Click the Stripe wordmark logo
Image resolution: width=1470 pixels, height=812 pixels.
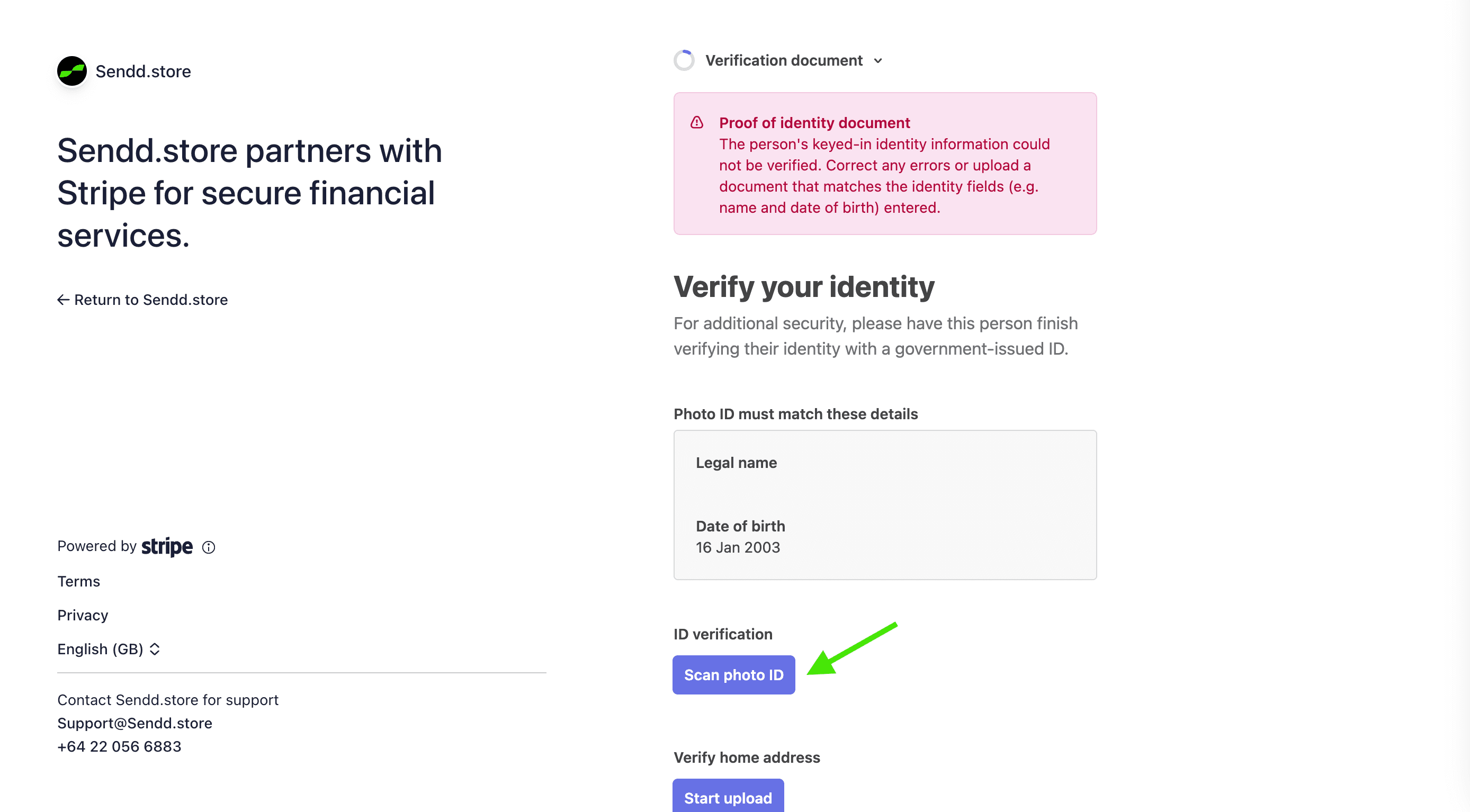point(167,547)
